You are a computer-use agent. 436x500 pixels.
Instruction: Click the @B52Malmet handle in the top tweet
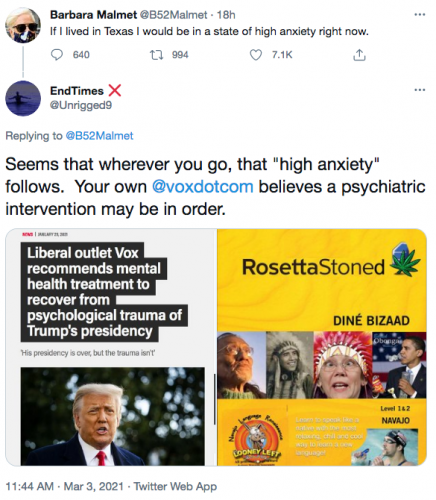pos(173,15)
